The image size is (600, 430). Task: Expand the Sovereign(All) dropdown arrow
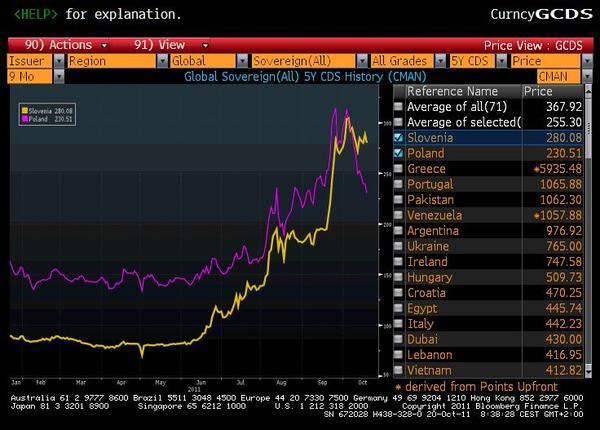(x=362, y=61)
